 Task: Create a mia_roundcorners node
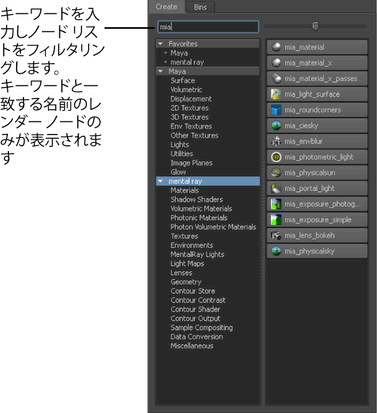click(x=317, y=110)
